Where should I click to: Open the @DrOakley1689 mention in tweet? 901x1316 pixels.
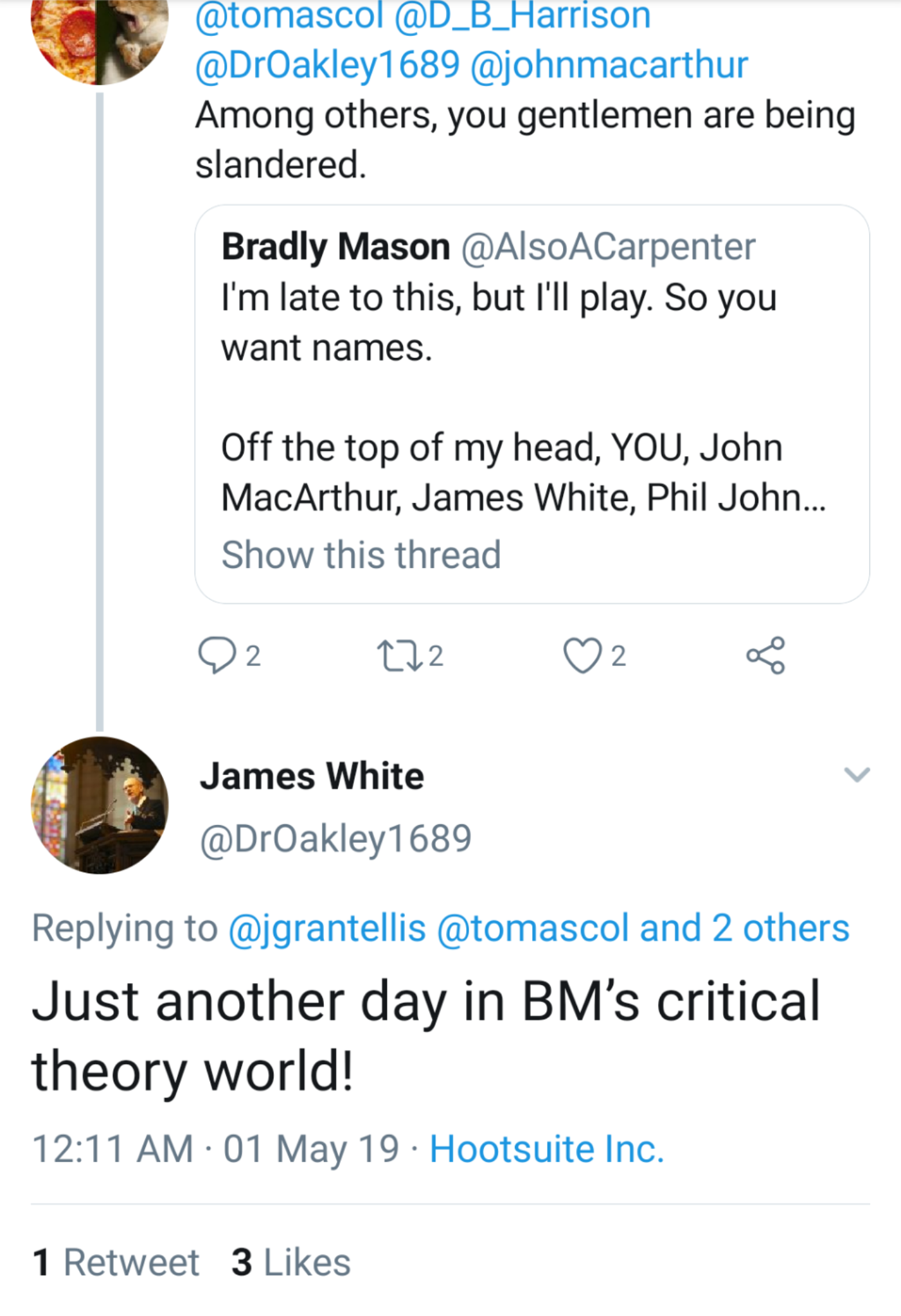pyautogui.click(x=328, y=64)
